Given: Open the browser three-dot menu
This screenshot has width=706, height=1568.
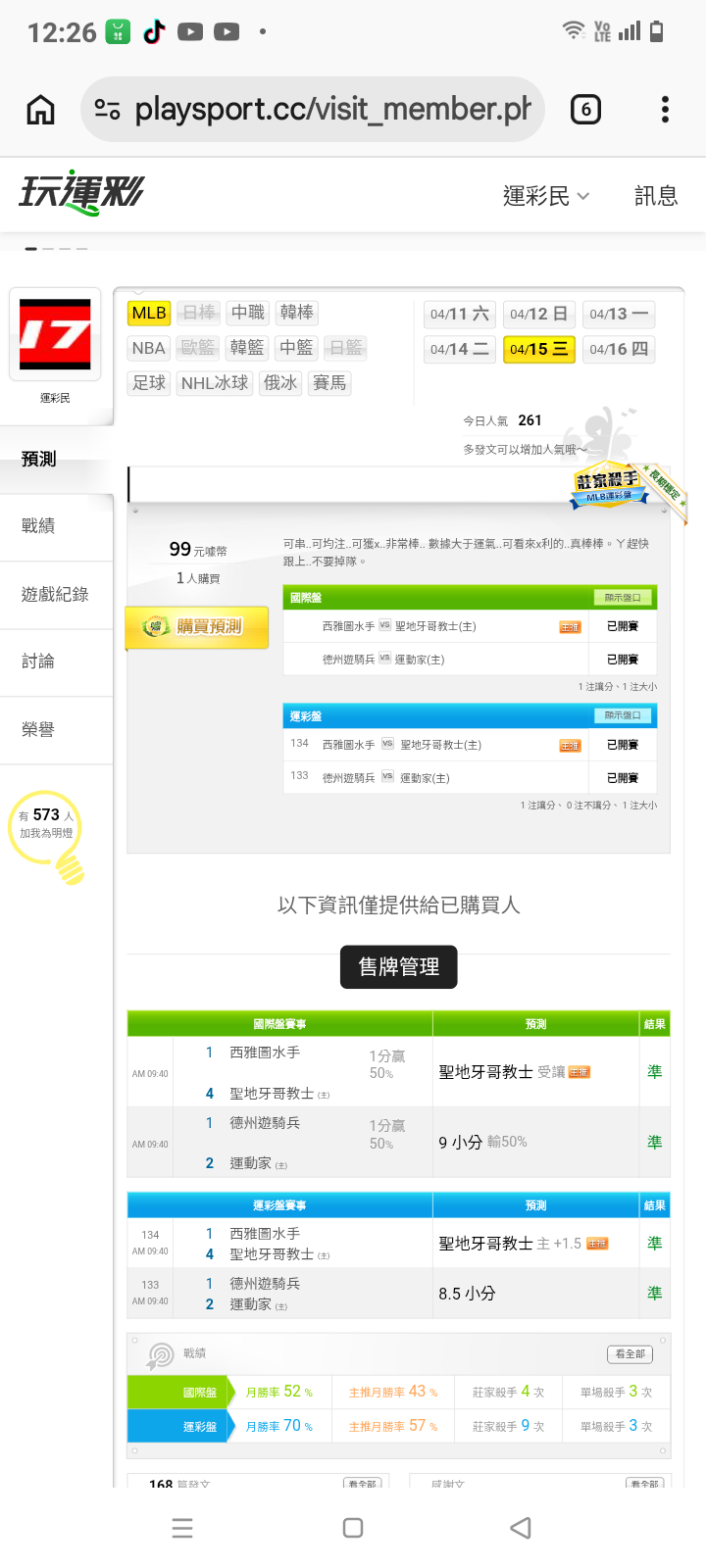Looking at the screenshot, I should tap(665, 110).
